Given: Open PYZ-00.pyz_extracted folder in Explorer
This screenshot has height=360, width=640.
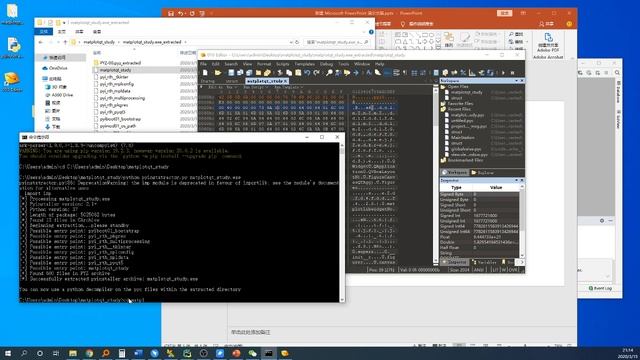Looking at the screenshot, I should (x=120, y=63).
